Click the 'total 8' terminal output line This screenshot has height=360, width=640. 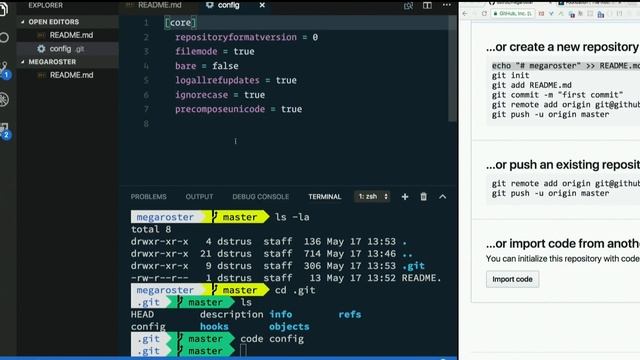[x=151, y=229]
